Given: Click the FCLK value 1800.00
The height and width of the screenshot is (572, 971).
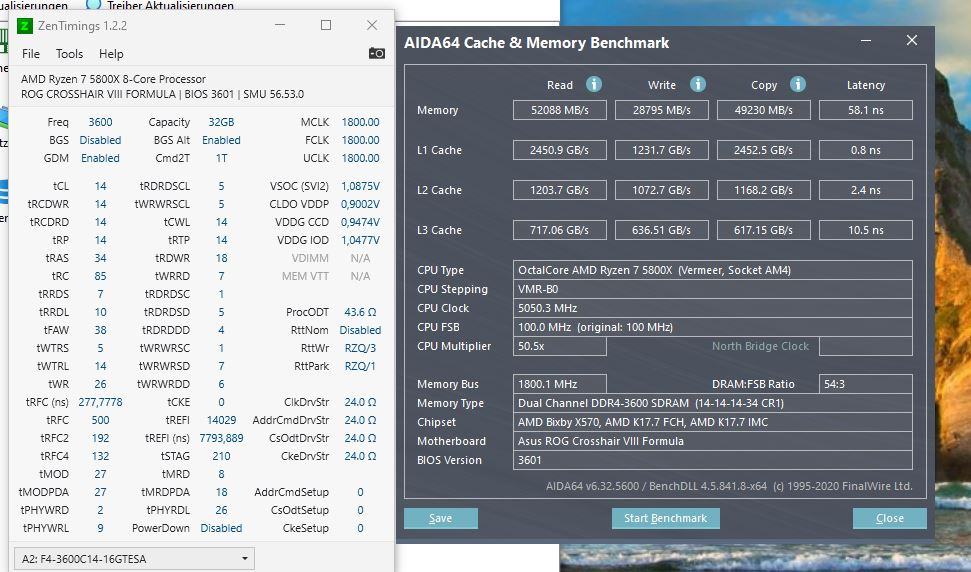Looking at the screenshot, I should coord(360,140).
